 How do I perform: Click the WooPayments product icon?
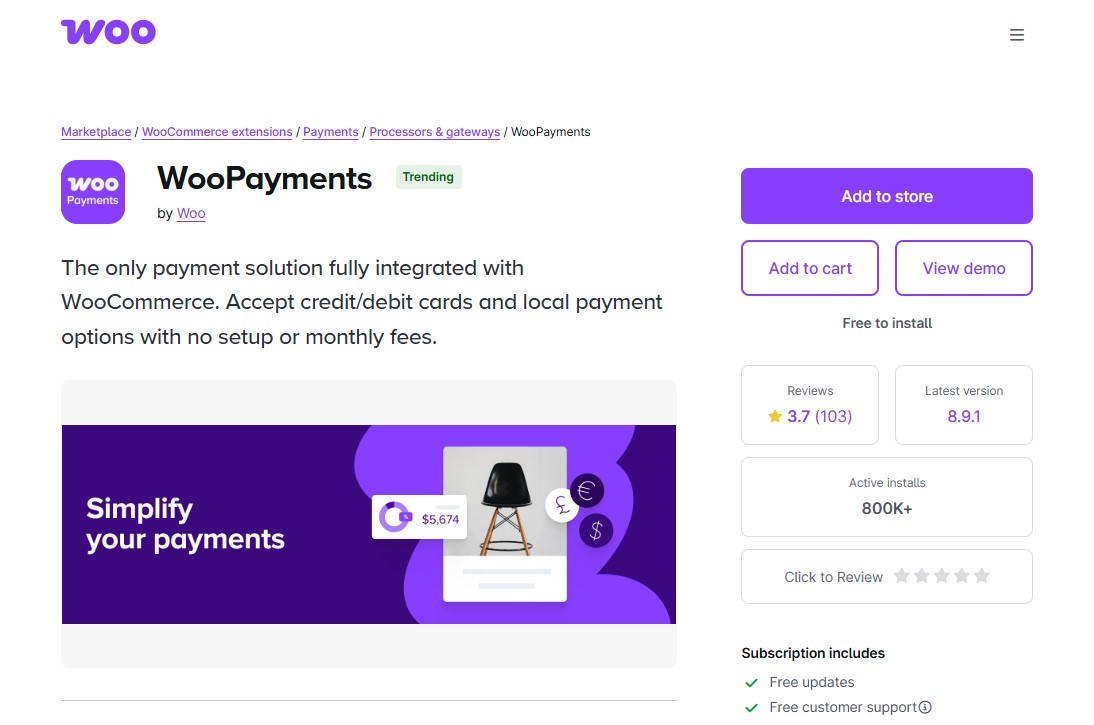coord(93,192)
